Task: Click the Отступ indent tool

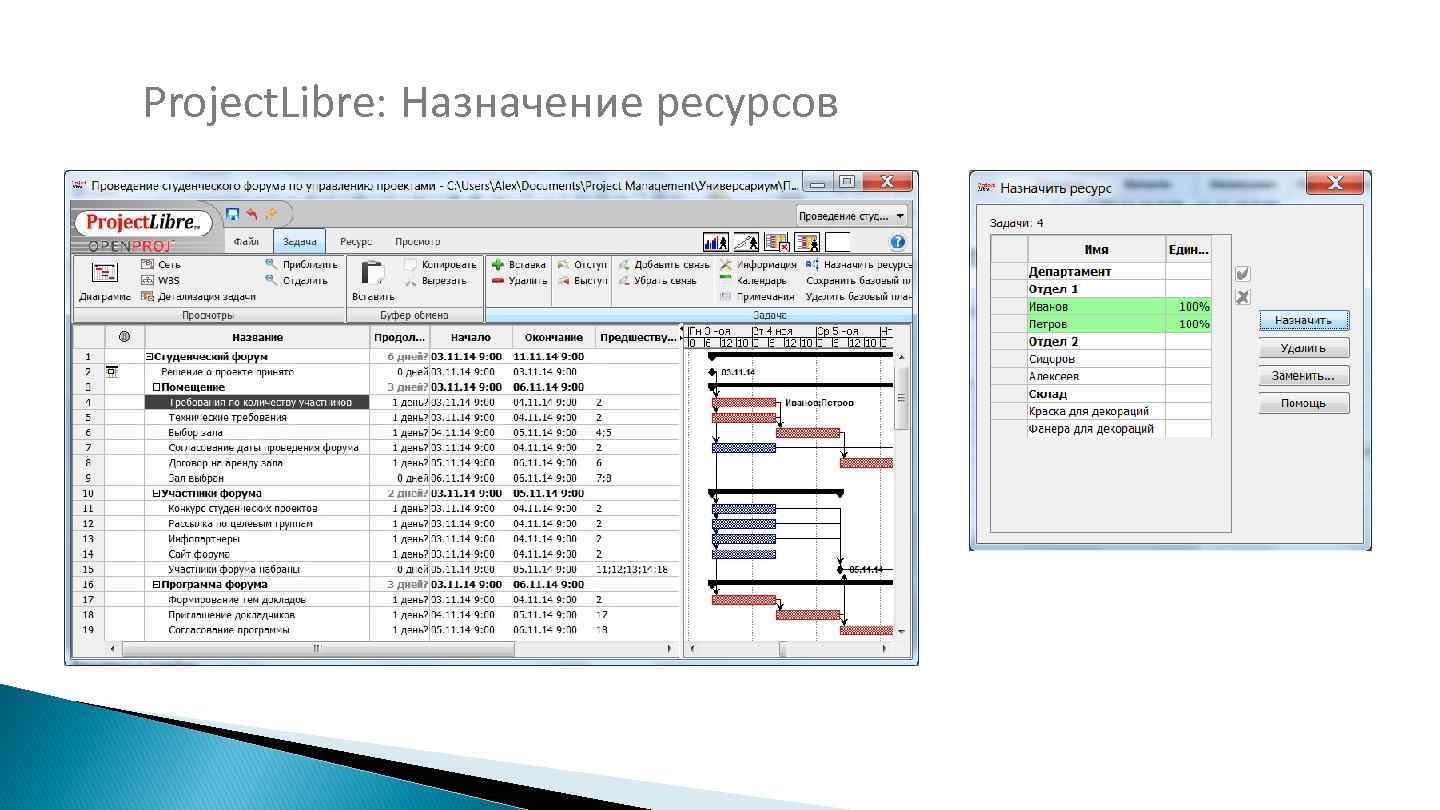Action: click(582, 265)
